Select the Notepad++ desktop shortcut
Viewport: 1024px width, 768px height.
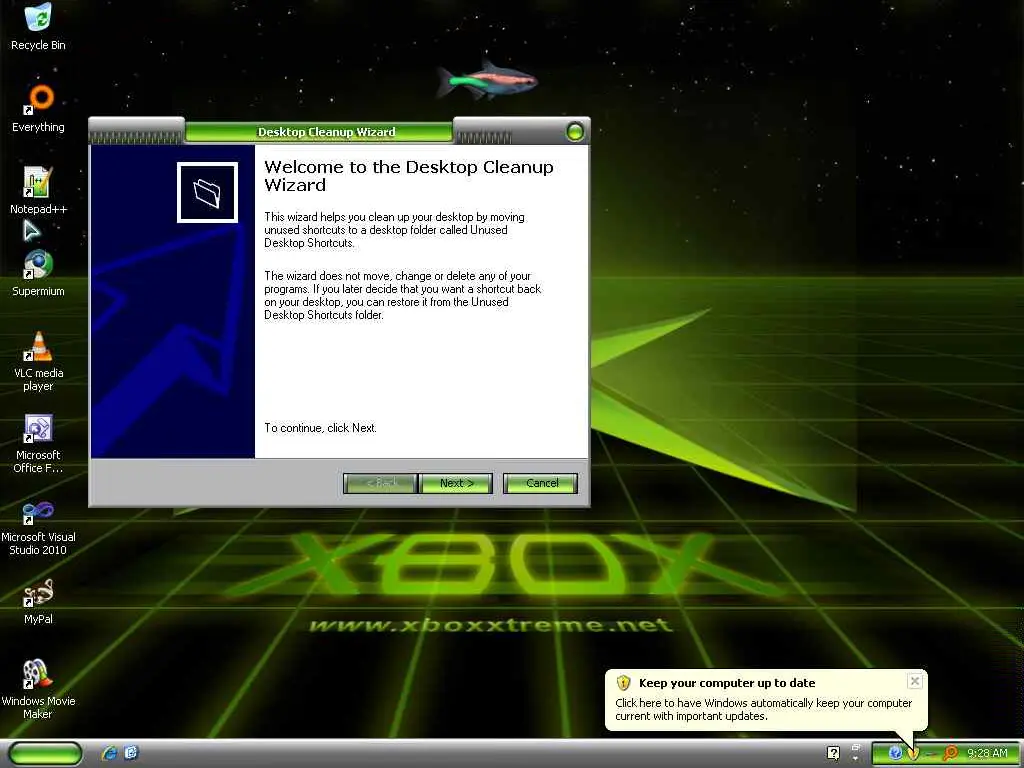(39, 191)
